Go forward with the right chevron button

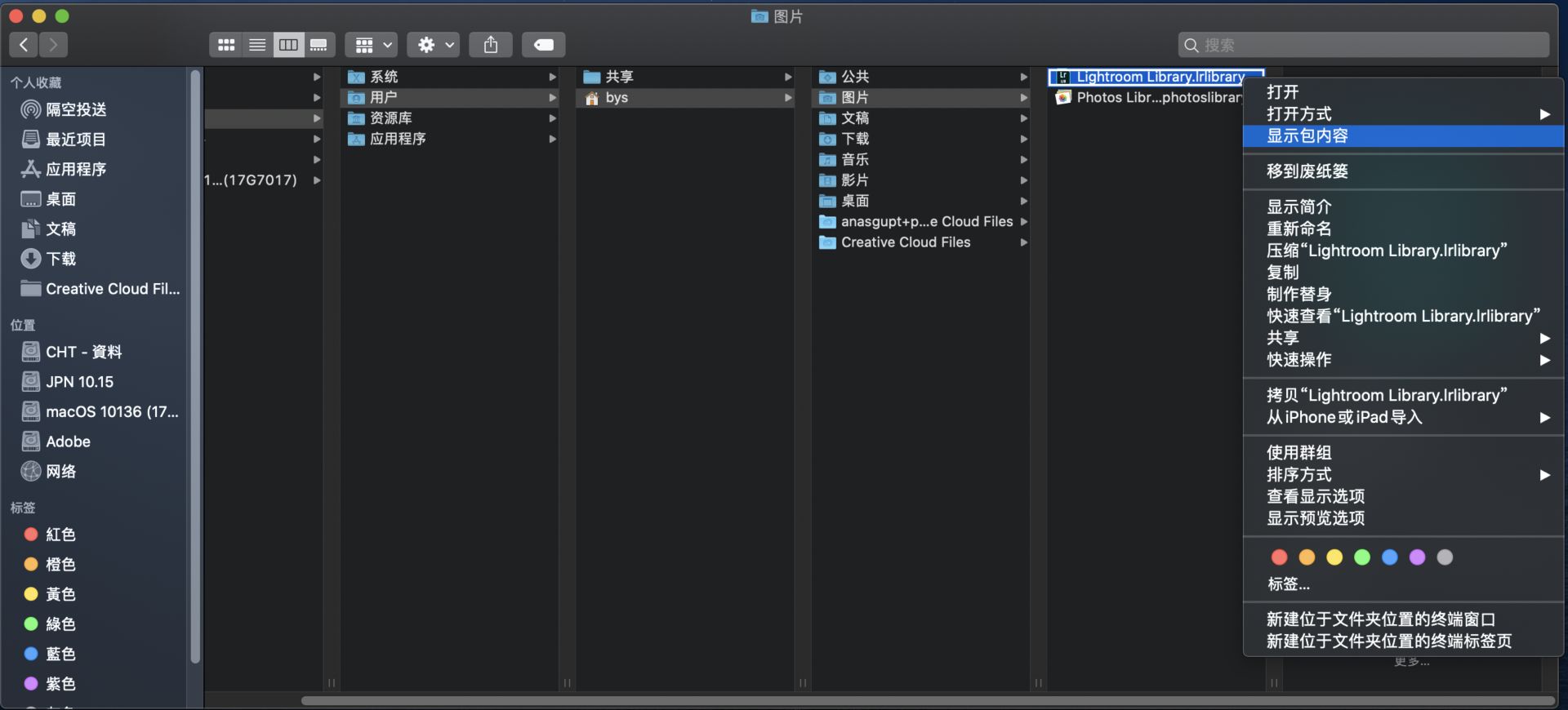click(53, 45)
